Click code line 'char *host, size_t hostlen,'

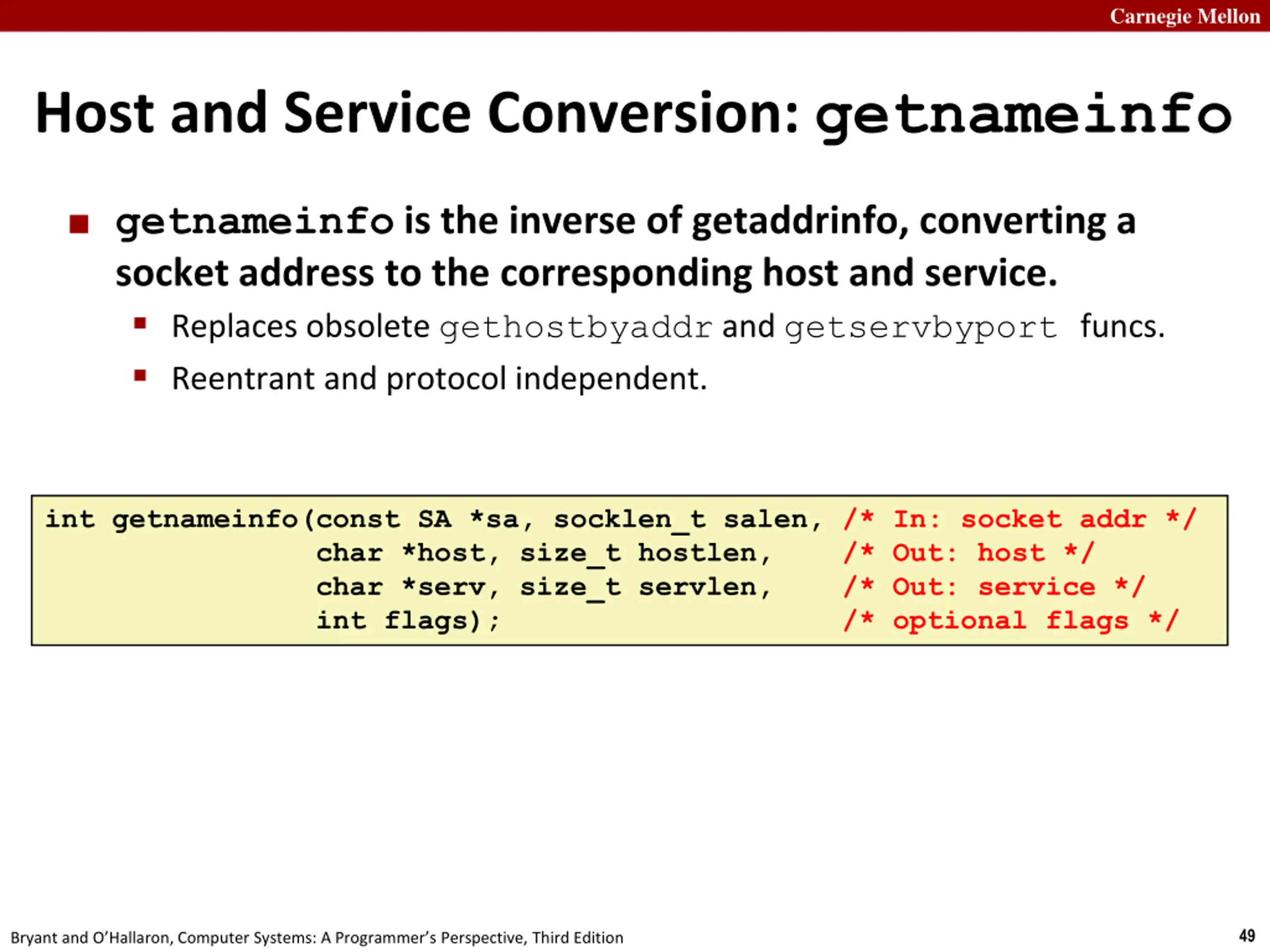tap(544, 554)
